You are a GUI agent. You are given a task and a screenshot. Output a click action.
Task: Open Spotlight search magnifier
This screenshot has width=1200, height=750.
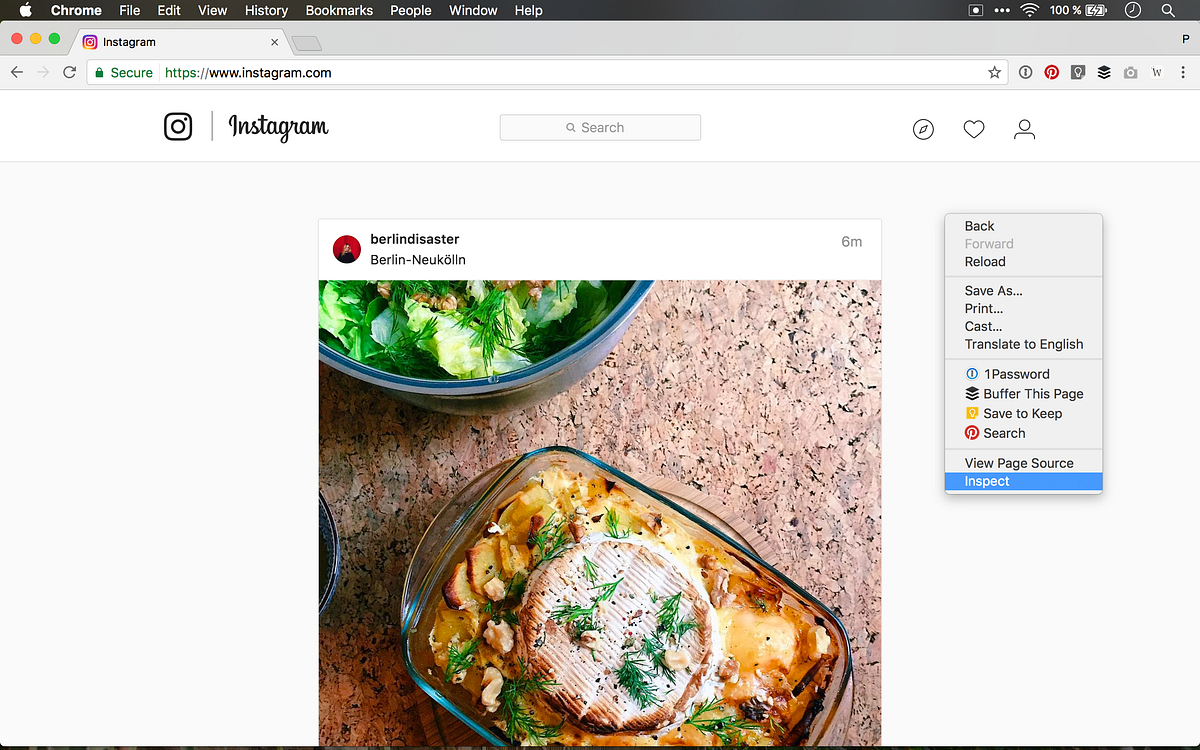coord(1168,10)
